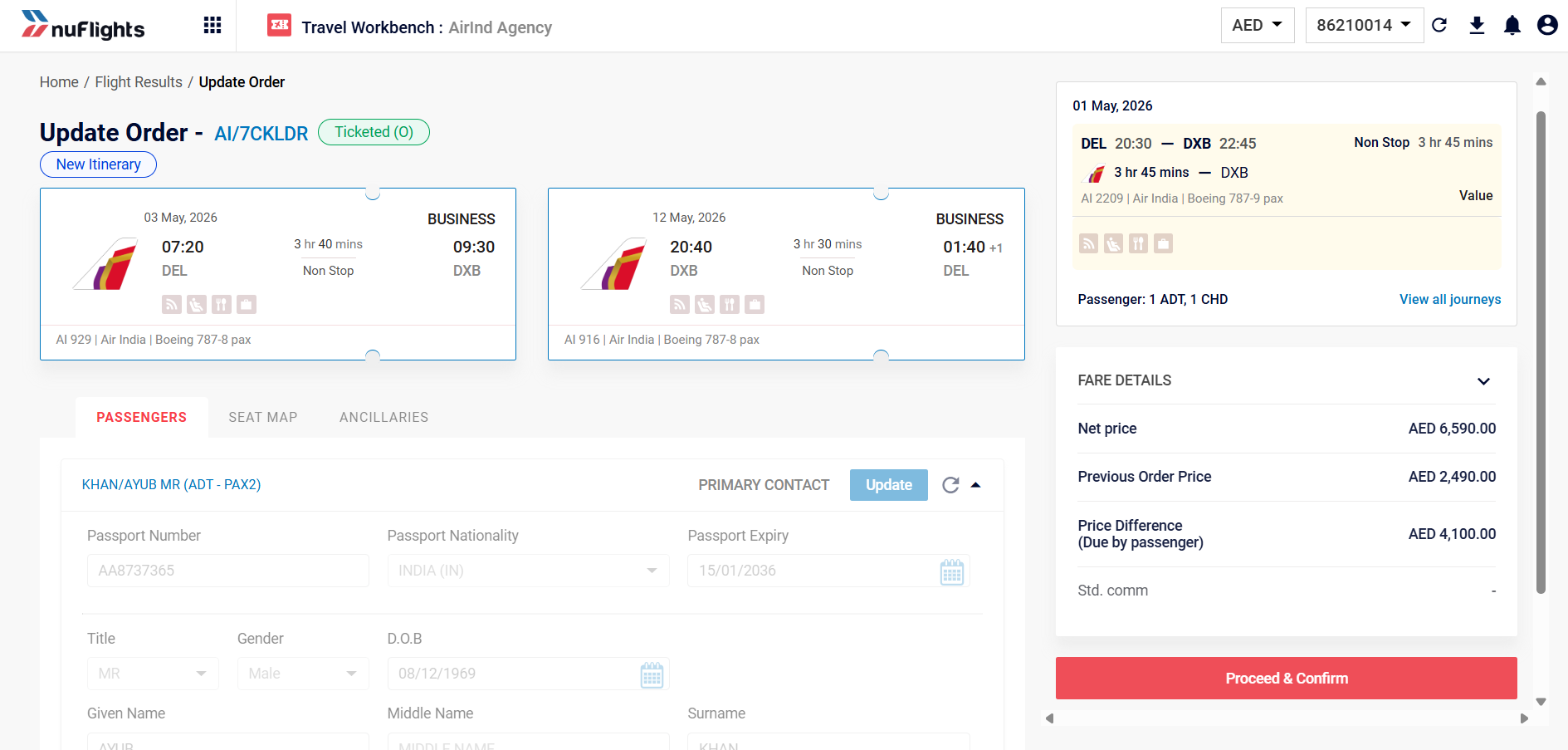
Task: Open the Gender Male dropdown
Action: pyautogui.click(x=303, y=674)
